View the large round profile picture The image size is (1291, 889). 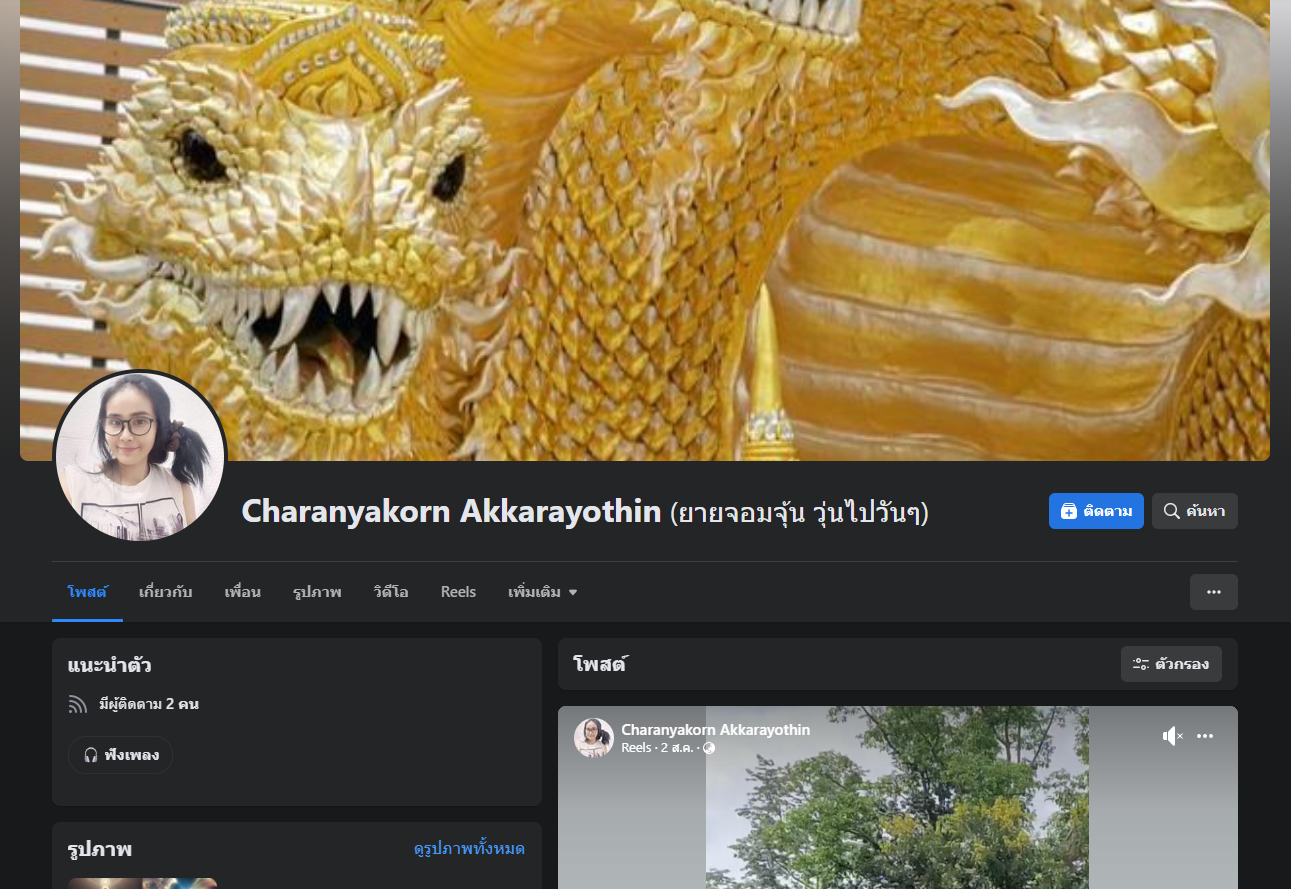140,456
